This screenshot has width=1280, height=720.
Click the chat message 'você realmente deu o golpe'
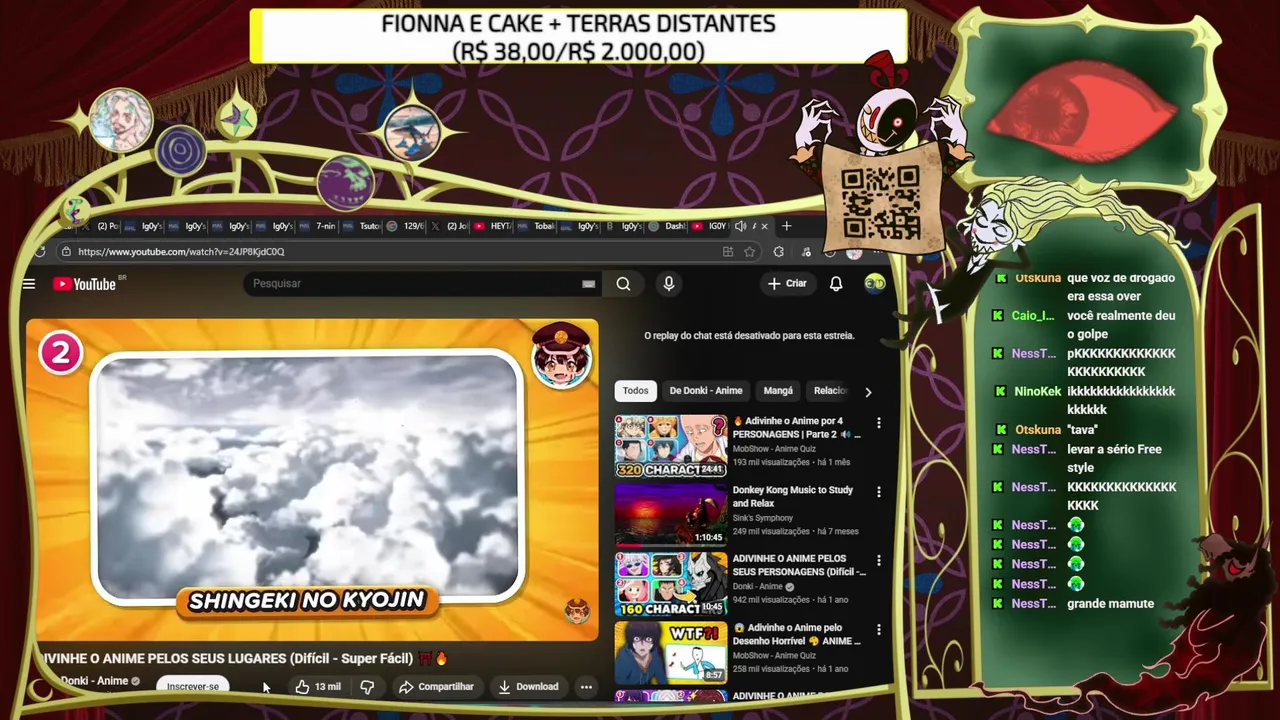tap(1121, 325)
